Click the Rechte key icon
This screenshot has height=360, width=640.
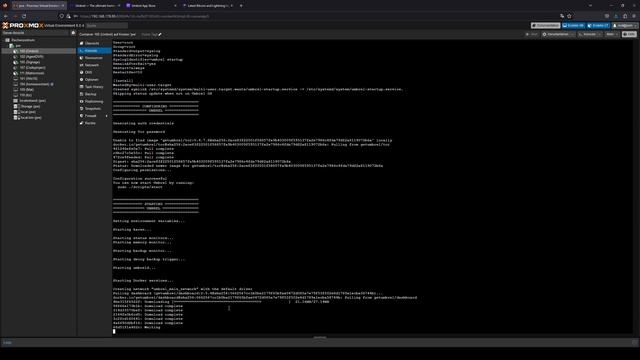(82, 123)
